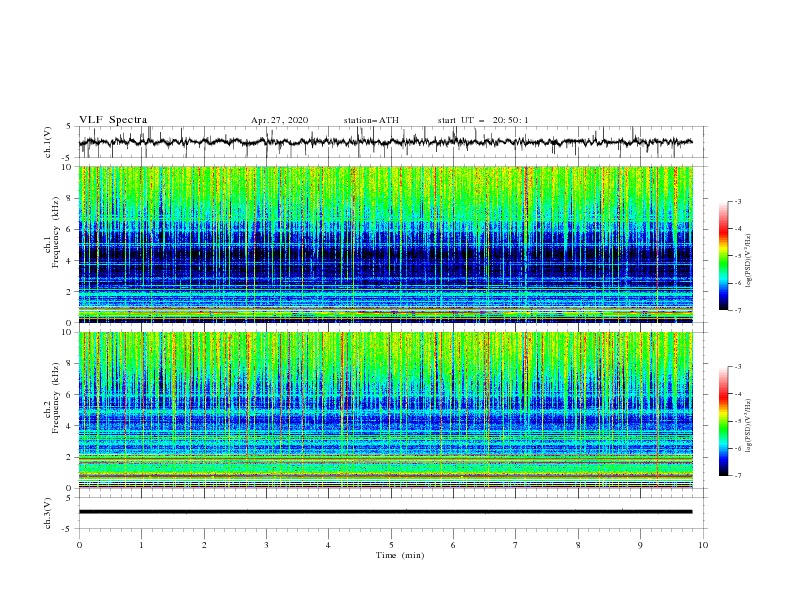Click time axis tick label "3"
Image resolution: width=792 pixels, height=612 pixels.
point(266,545)
